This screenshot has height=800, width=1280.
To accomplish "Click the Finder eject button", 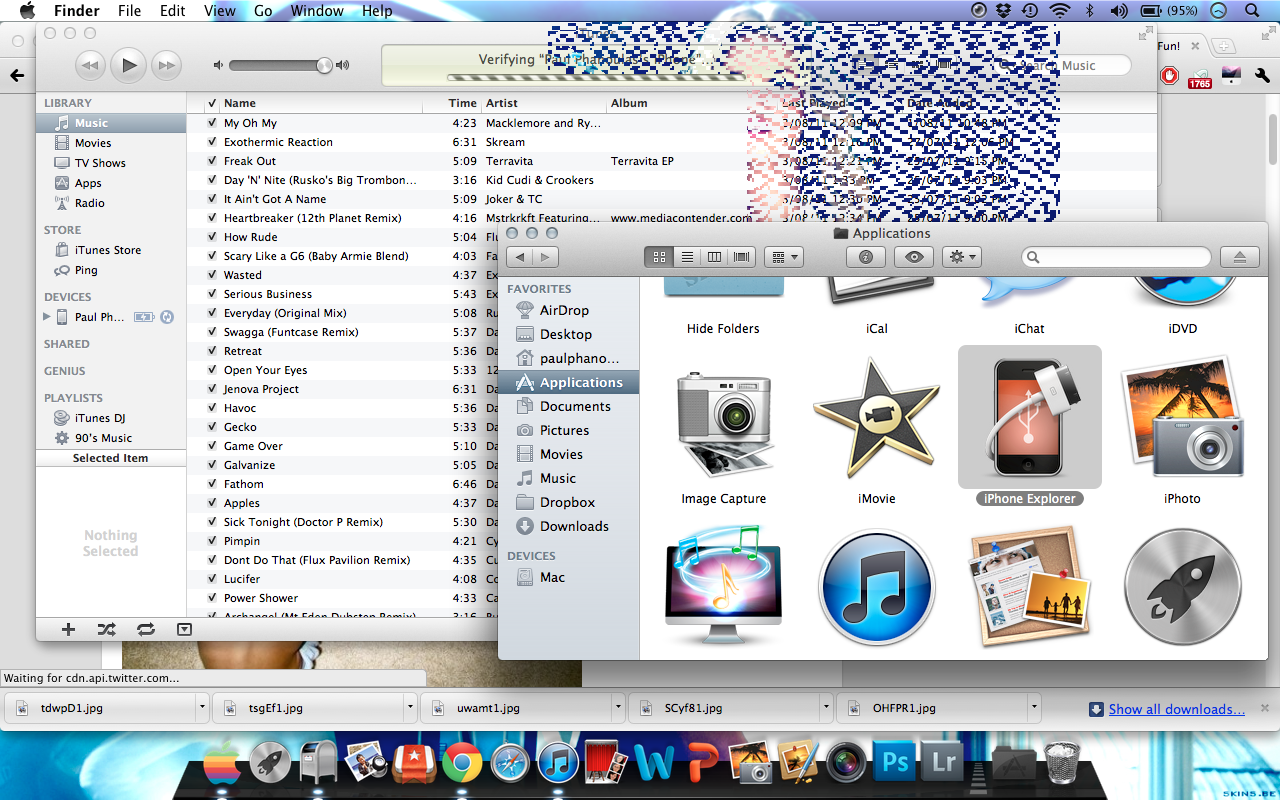I will (1240, 257).
